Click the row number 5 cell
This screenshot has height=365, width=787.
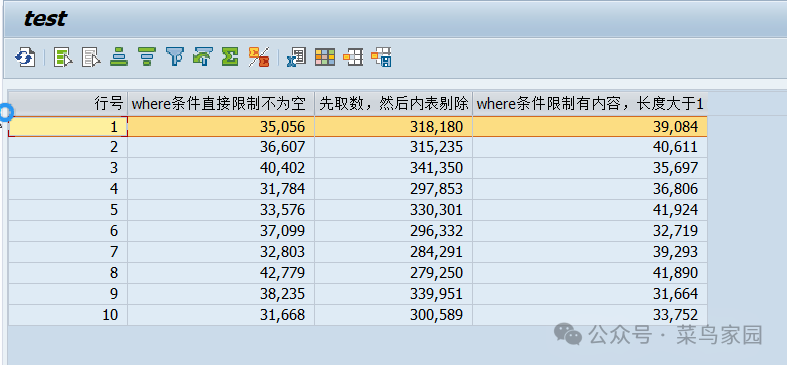coord(68,210)
